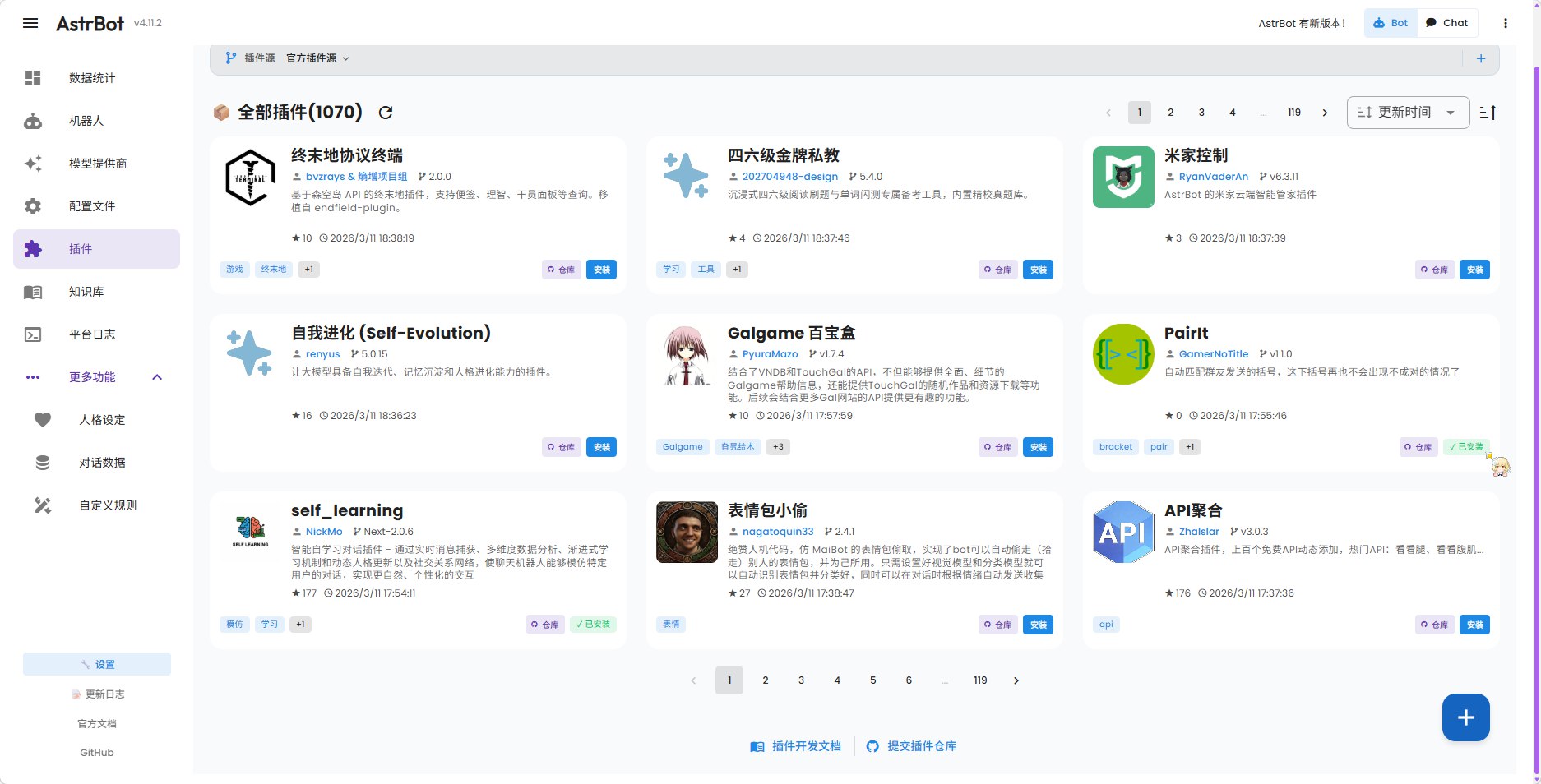Click the page scrollbar
The width and height of the screenshot is (1541, 784).
[1536, 419]
